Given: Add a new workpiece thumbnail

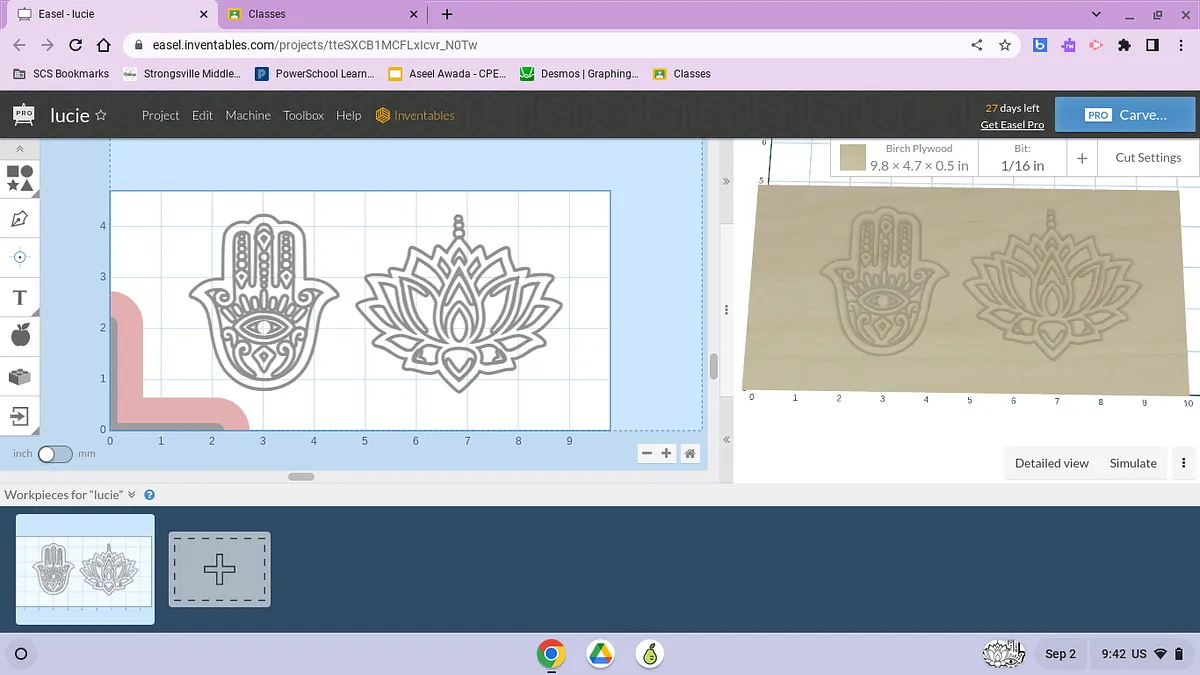Looking at the screenshot, I should (219, 569).
